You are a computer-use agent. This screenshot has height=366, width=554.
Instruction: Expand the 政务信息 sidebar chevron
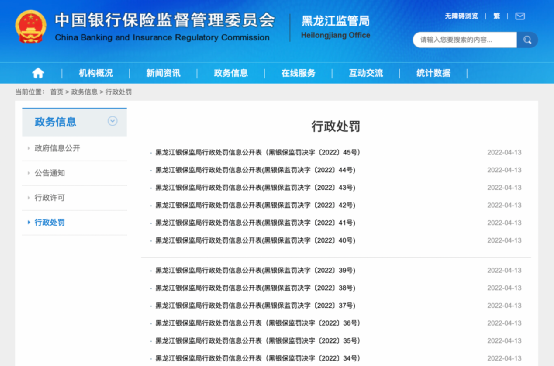coord(112,121)
